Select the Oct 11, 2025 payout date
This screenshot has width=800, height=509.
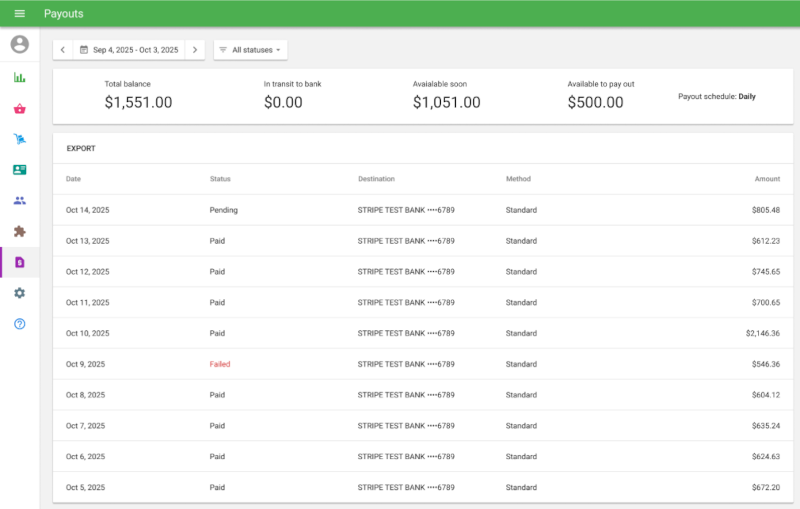click(87, 302)
